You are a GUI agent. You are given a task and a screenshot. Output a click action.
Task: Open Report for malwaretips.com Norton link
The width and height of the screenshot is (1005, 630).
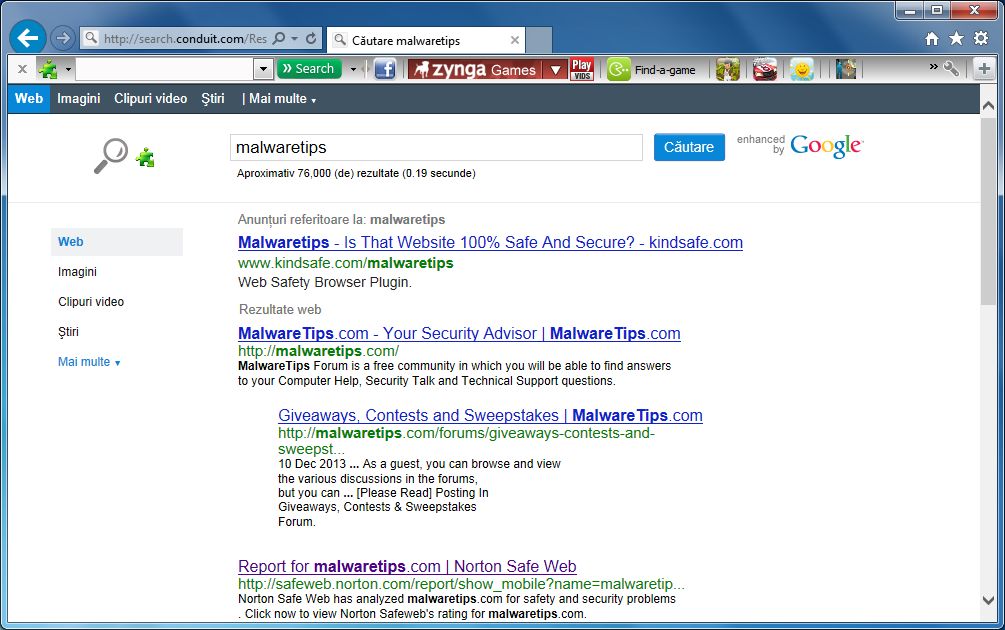click(407, 567)
